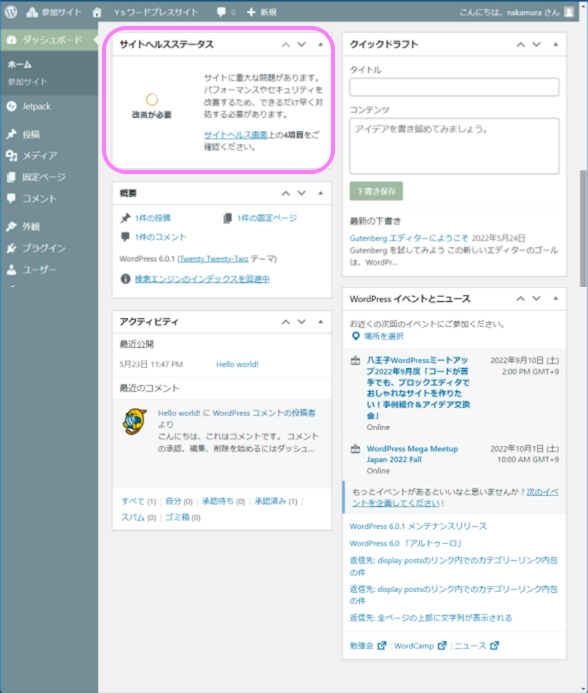Move クイックドラフト panel down
This screenshot has width=588, height=693.
[x=536, y=45]
